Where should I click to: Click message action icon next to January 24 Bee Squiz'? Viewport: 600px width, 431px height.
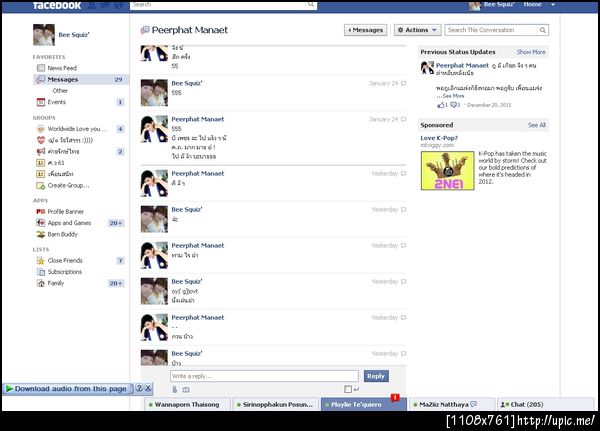coord(403,83)
